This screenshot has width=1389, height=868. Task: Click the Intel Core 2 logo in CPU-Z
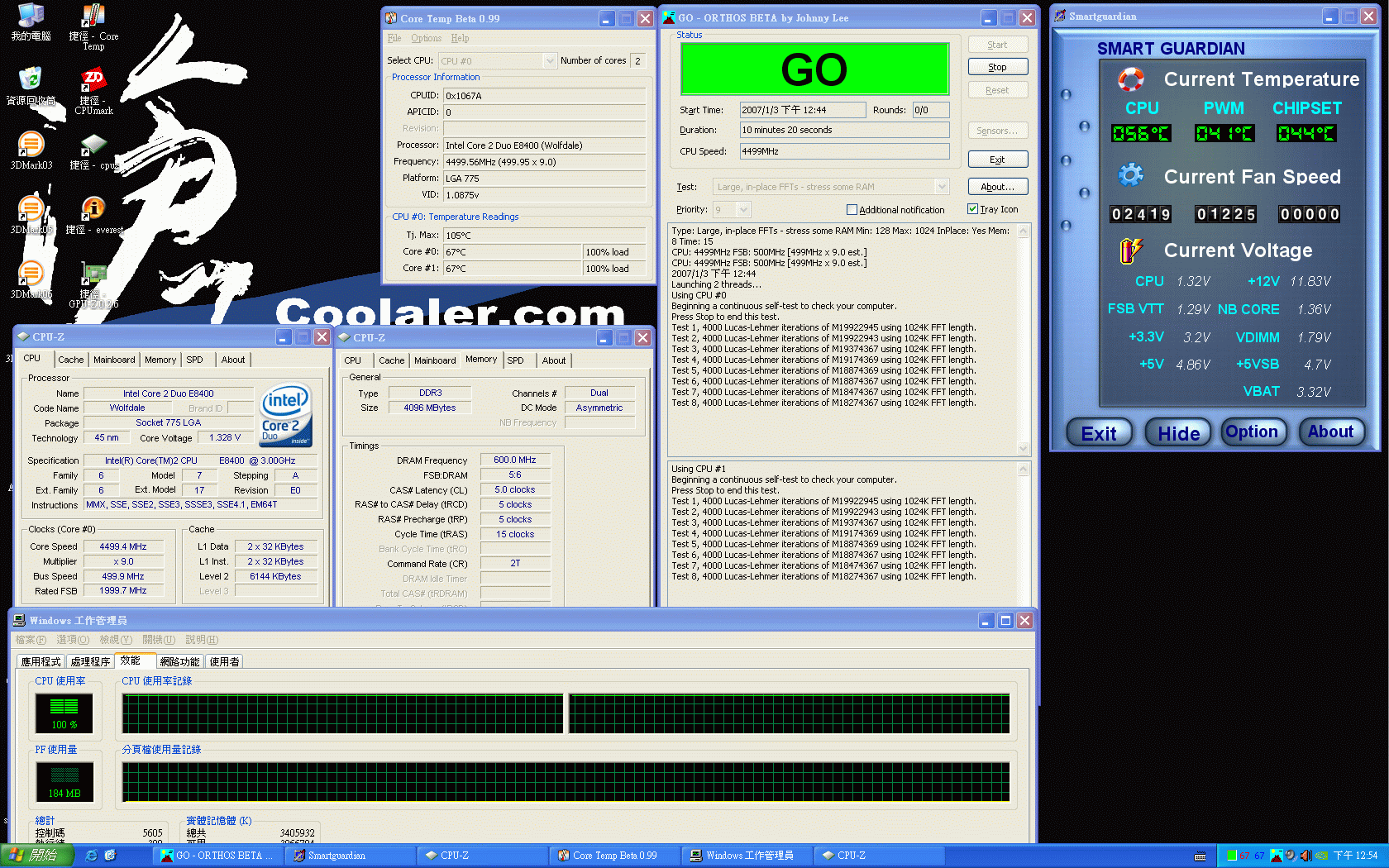[x=286, y=415]
